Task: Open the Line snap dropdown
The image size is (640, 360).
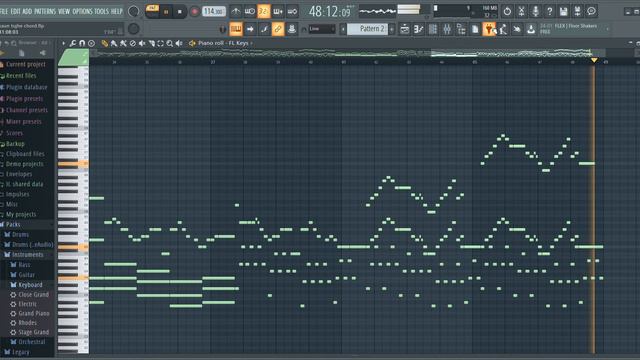Action: [x=322, y=29]
